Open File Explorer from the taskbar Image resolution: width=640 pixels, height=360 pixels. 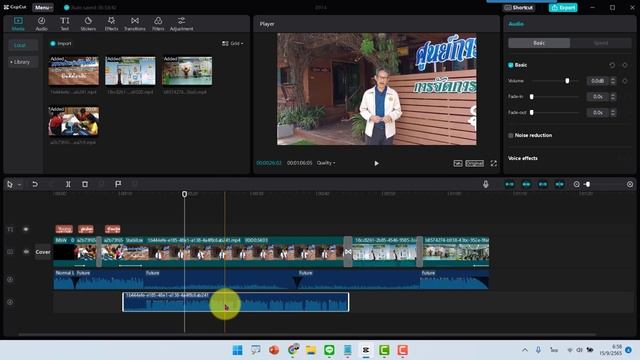(311, 350)
